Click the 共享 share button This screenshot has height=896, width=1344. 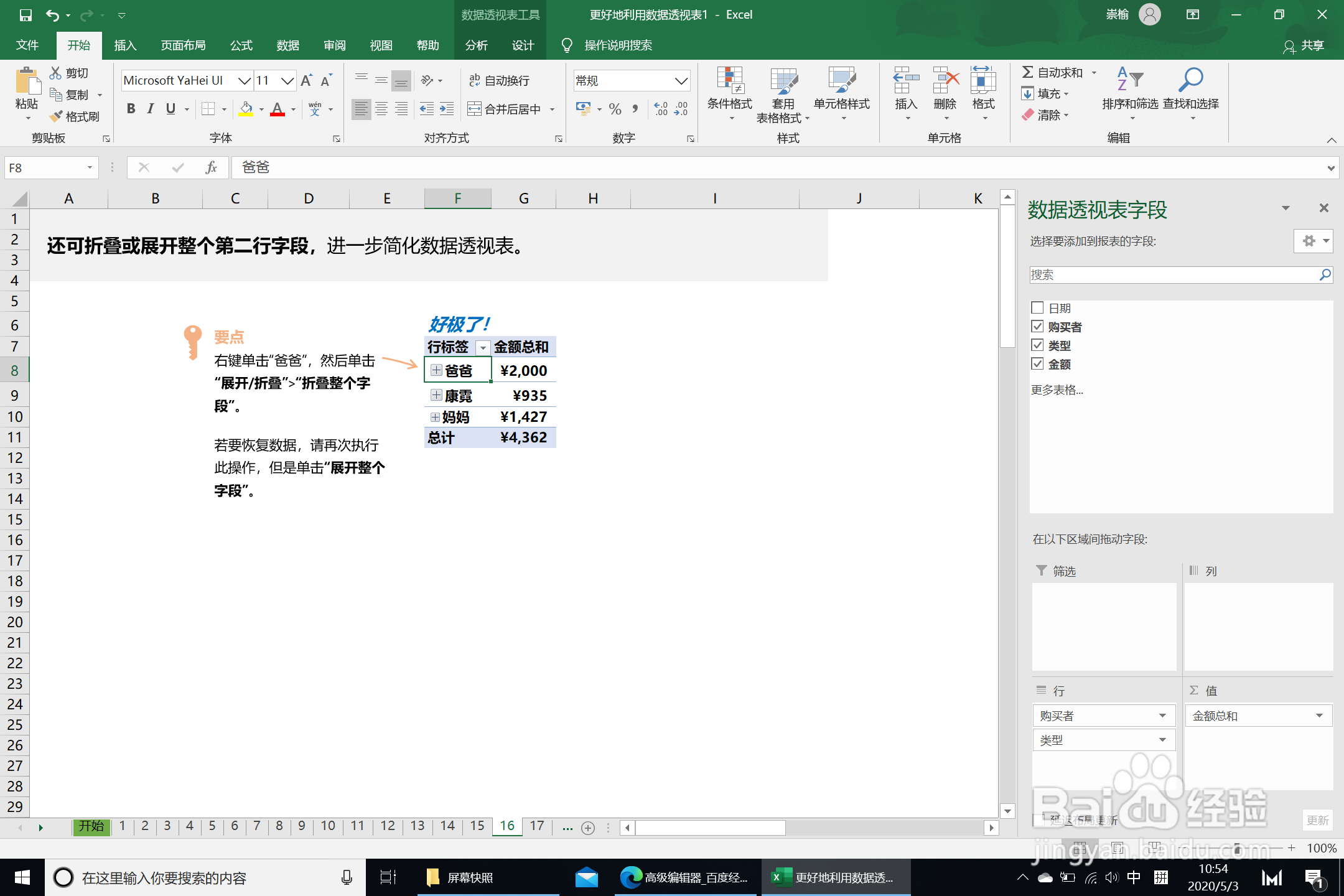point(1303,45)
